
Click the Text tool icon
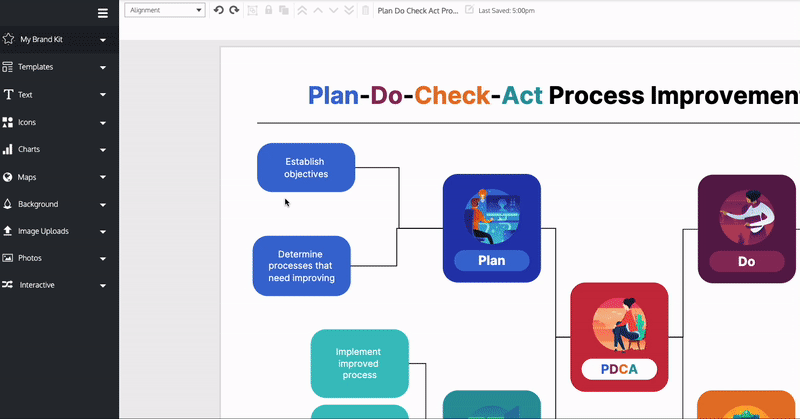point(8,94)
